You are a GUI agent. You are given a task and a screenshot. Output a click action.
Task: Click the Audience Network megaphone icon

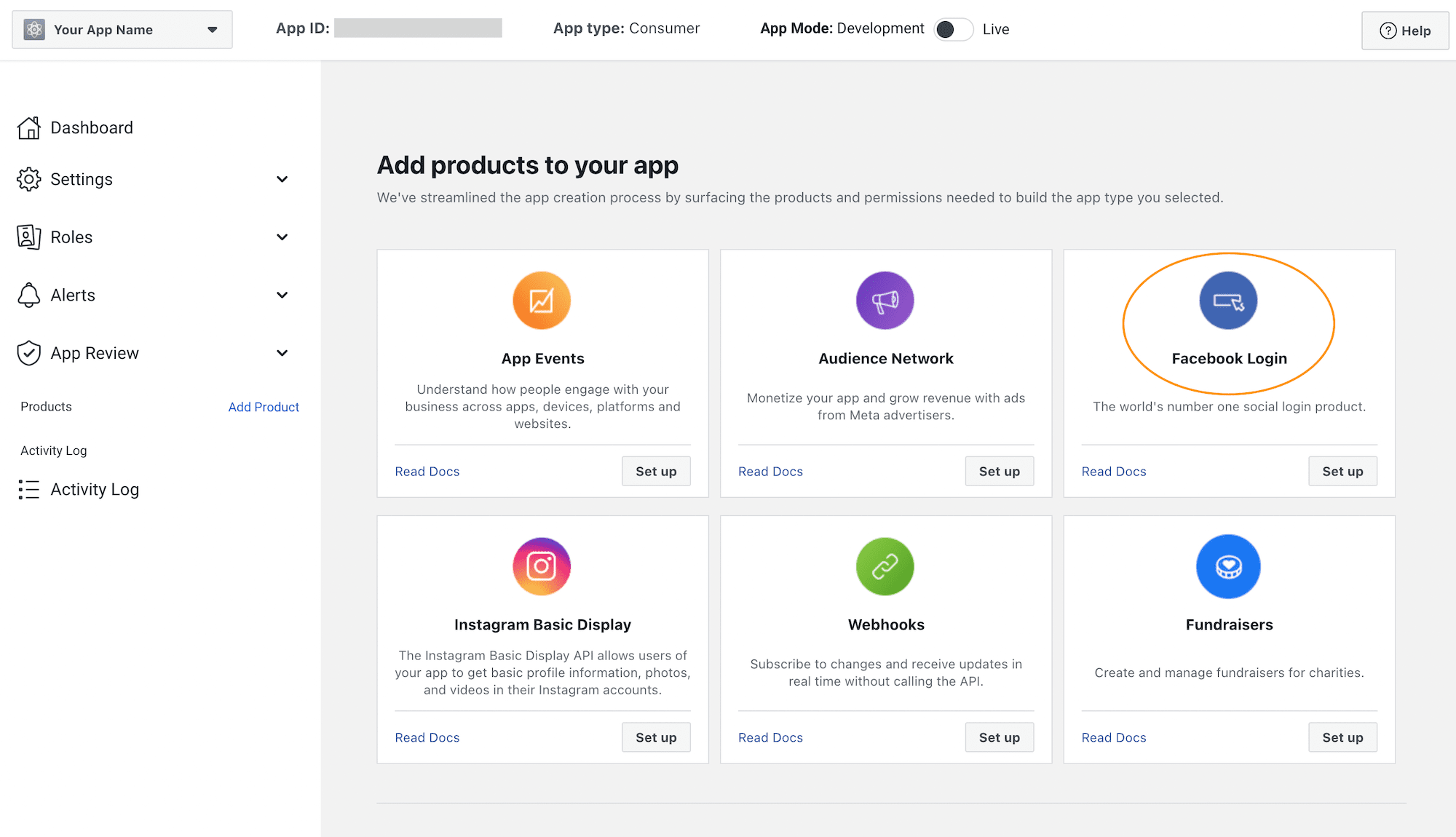885,301
